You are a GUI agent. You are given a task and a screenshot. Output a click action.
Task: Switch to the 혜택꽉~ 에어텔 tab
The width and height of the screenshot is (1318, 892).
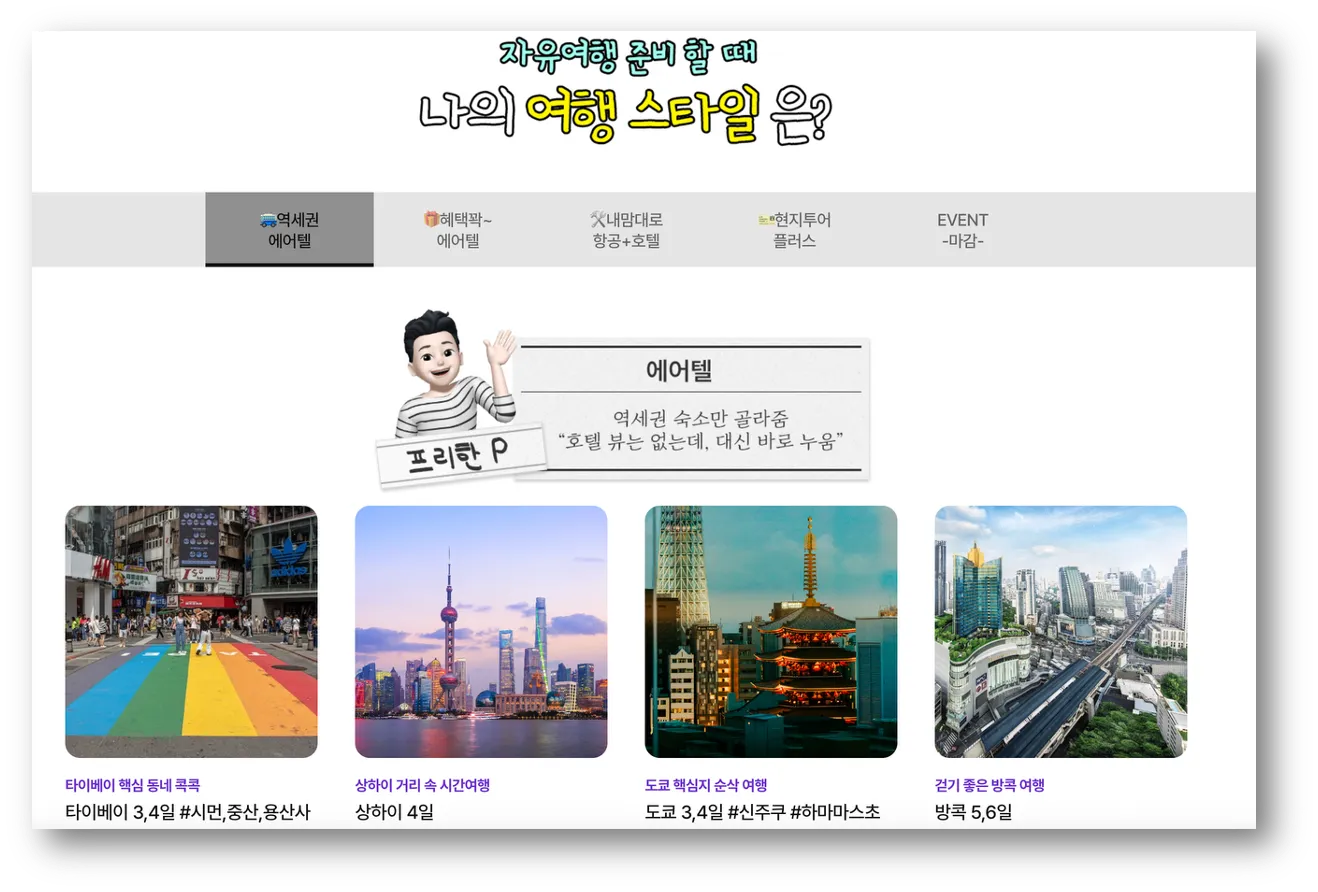tap(460, 230)
